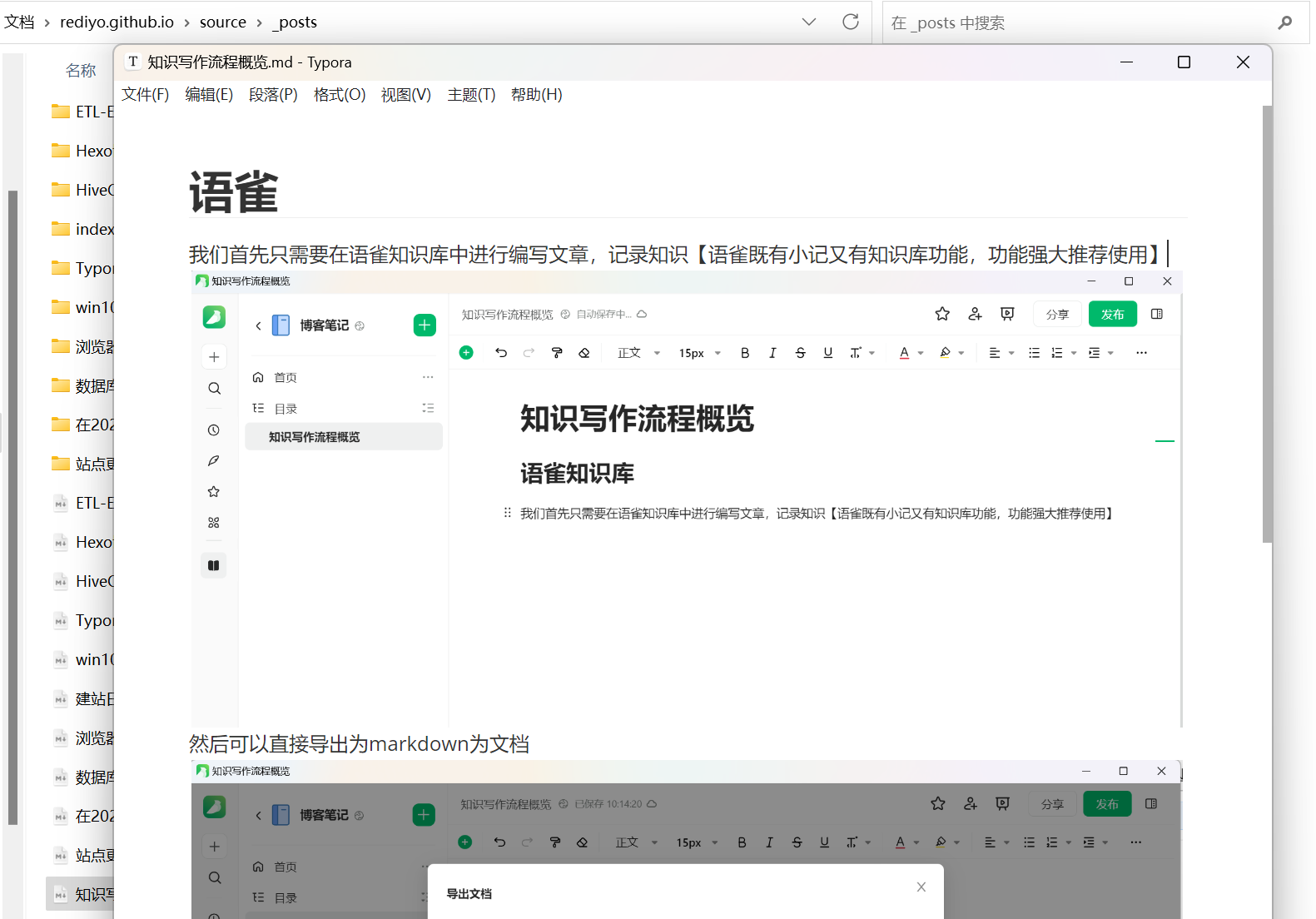Viewport: 1316px width, 919px height.
Task: Select the index folder in Explorer
Action: pyautogui.click(x=82, y=229)
